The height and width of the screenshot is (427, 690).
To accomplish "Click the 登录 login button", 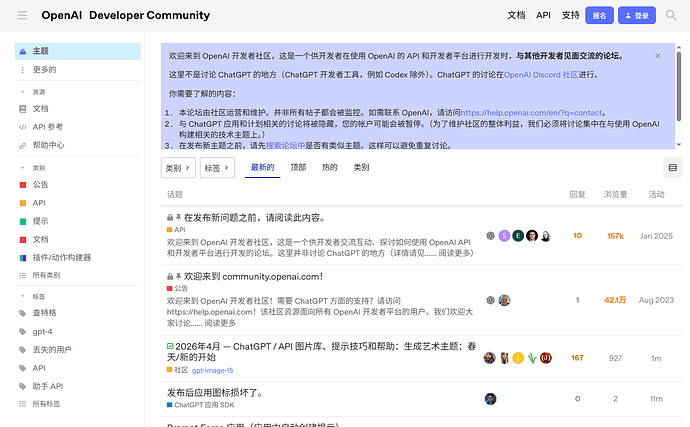I will tap(637, 15).
